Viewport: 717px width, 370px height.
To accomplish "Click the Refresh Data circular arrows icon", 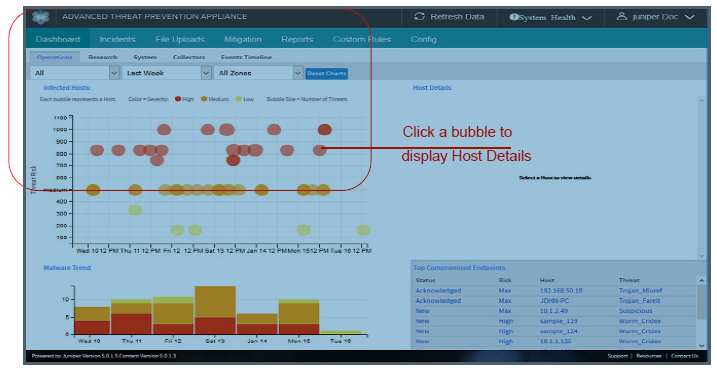I will [x=419, y=16].
